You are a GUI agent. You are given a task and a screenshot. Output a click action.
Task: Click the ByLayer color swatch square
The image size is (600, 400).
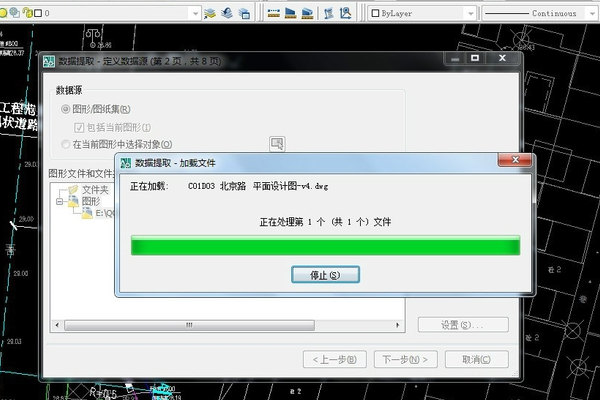[375, 13]
